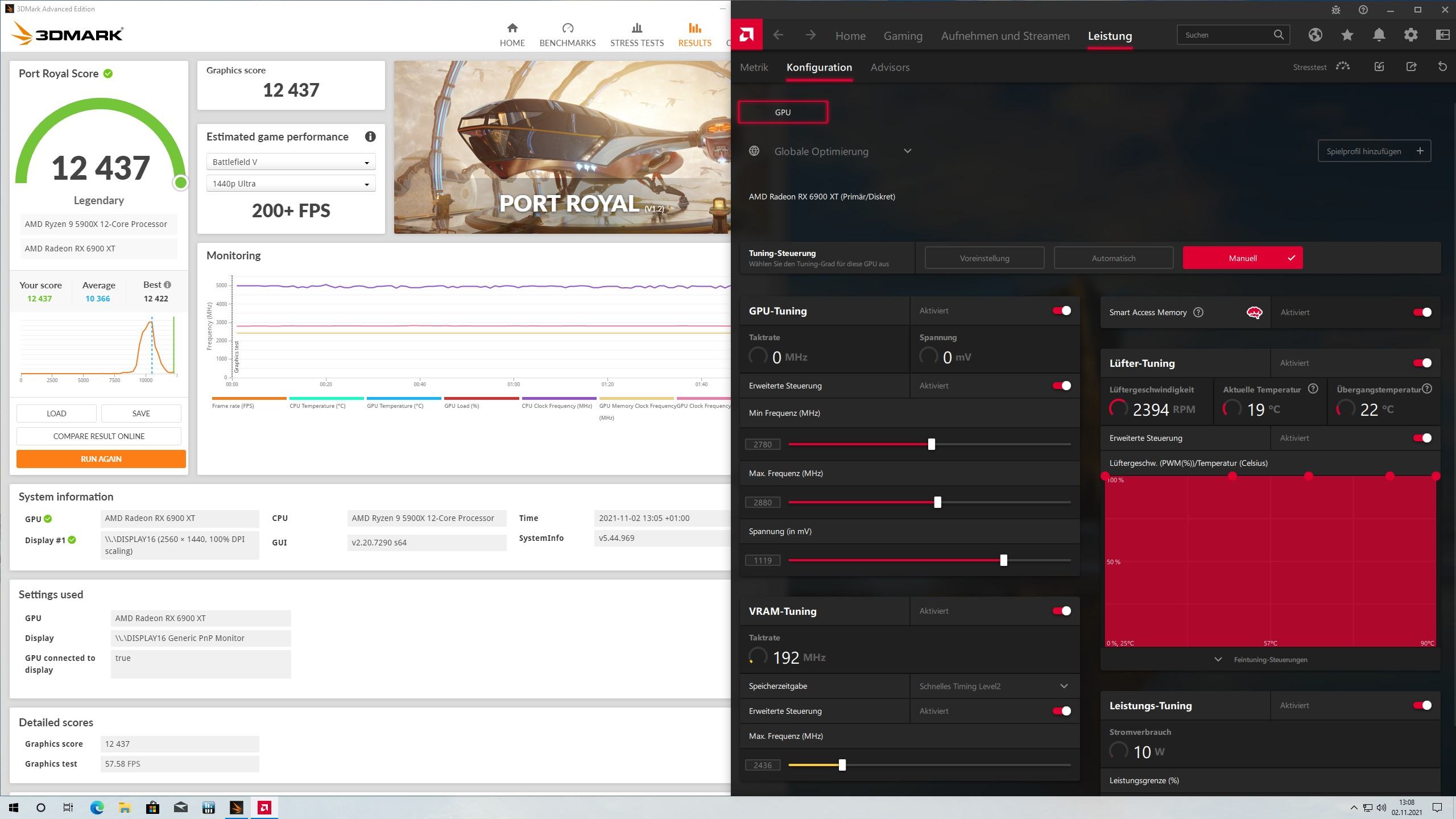The height and width of the screenshot is (819, 1456).
Task: Open File Explorer from the taskbar
Action: [x=125, y=808]
